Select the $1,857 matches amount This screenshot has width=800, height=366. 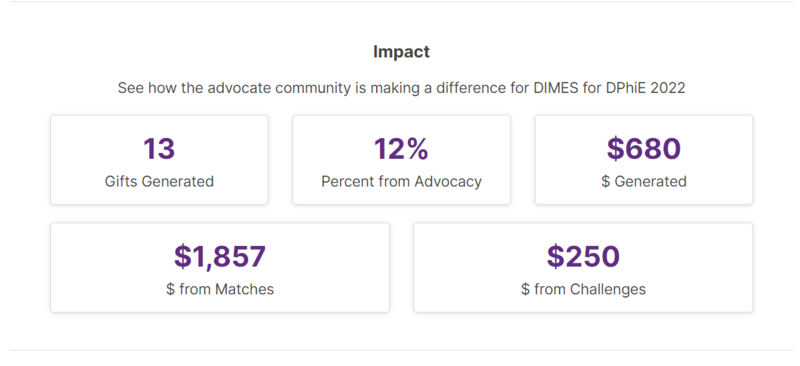tap(220, 256)
